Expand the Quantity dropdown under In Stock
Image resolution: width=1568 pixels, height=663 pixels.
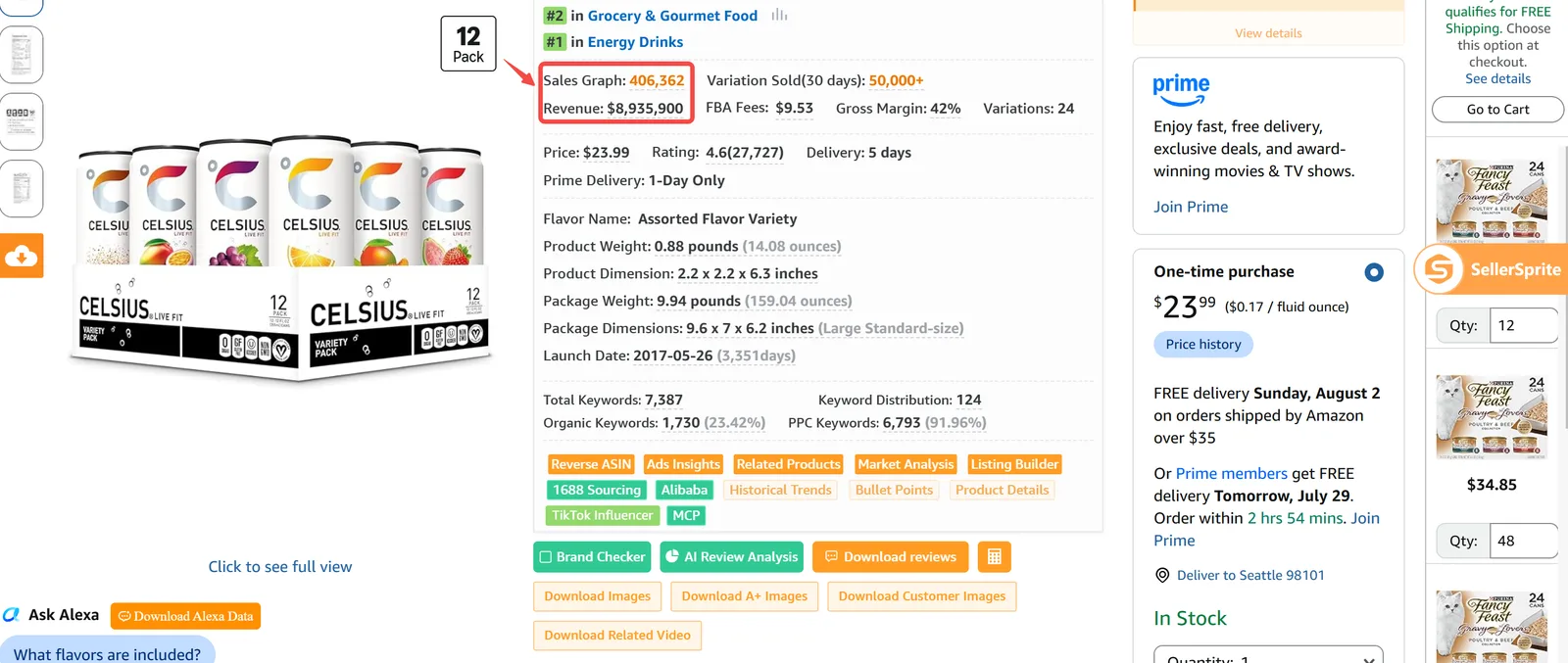pyautogui.click(x=1268, y=656)
